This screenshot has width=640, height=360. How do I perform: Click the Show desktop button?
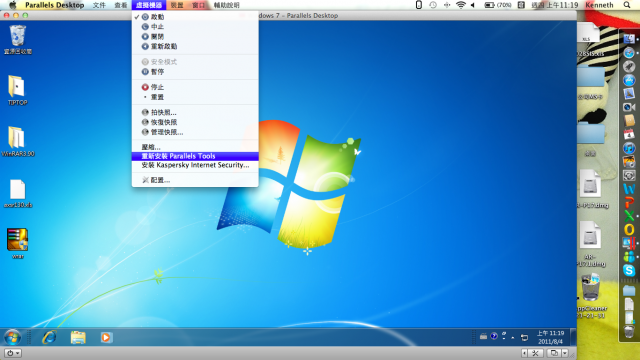pos(573,337)
